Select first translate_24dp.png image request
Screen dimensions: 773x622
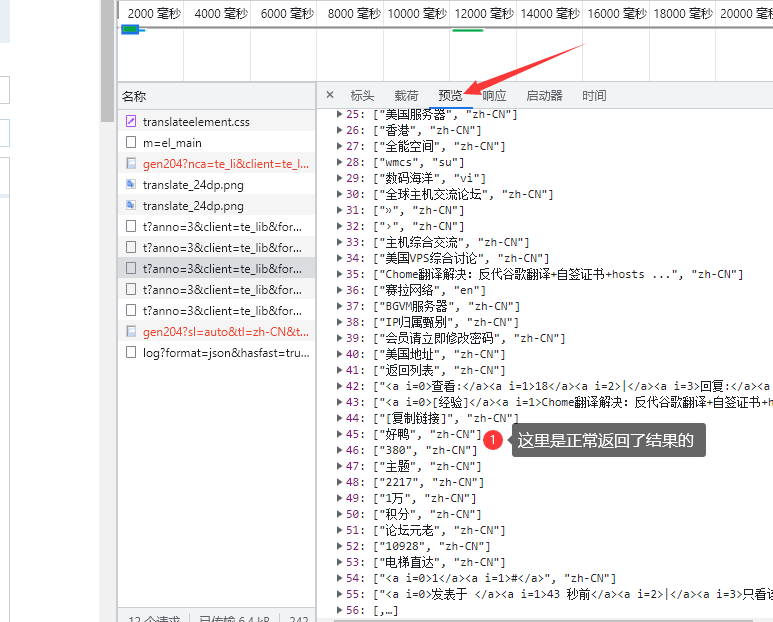click(216, 185)
